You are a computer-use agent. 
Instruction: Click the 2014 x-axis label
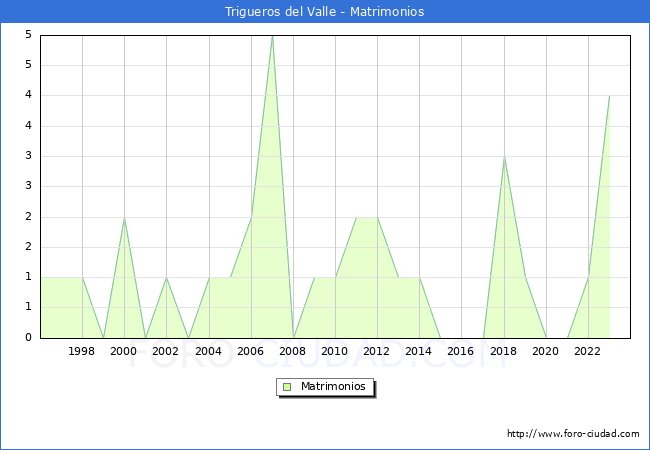419,351
